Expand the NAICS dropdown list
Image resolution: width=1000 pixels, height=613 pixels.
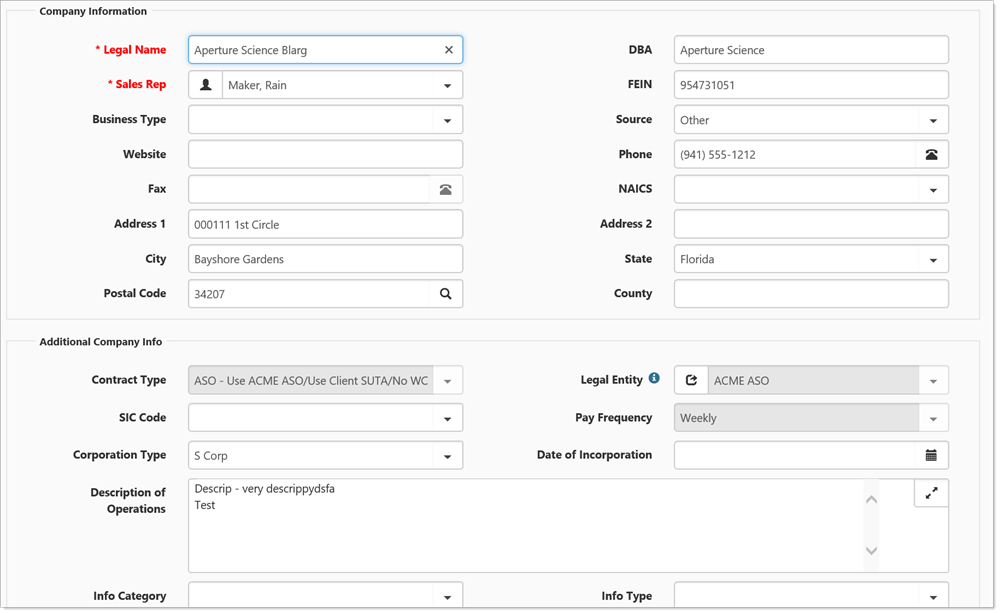coord(932,190)
